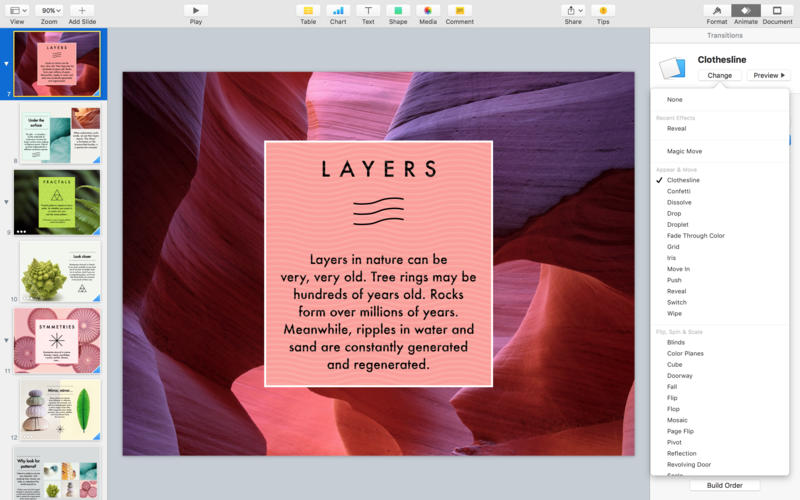This screenshot has height=500, width=800.
Task: Add a Text box
Action: coord(368,10)
